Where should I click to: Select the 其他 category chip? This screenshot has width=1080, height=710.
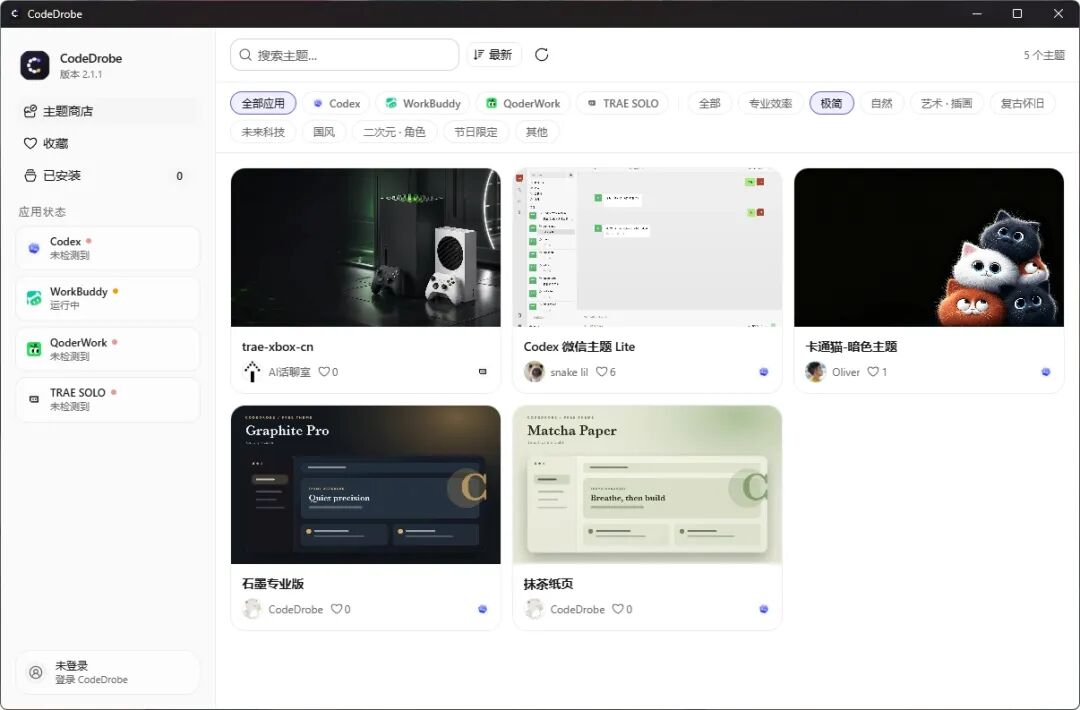tap(537, 132)
